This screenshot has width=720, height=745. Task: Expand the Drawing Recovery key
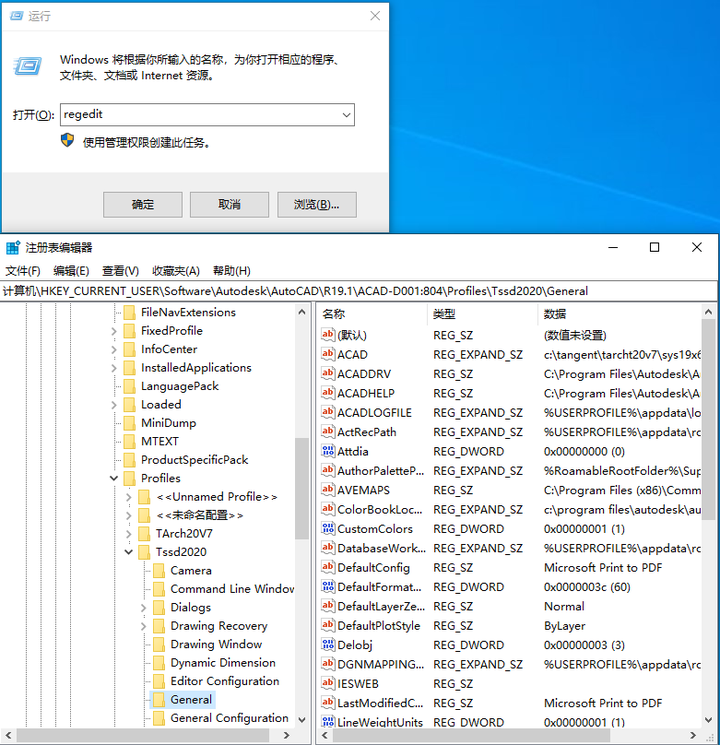[144, 626]
